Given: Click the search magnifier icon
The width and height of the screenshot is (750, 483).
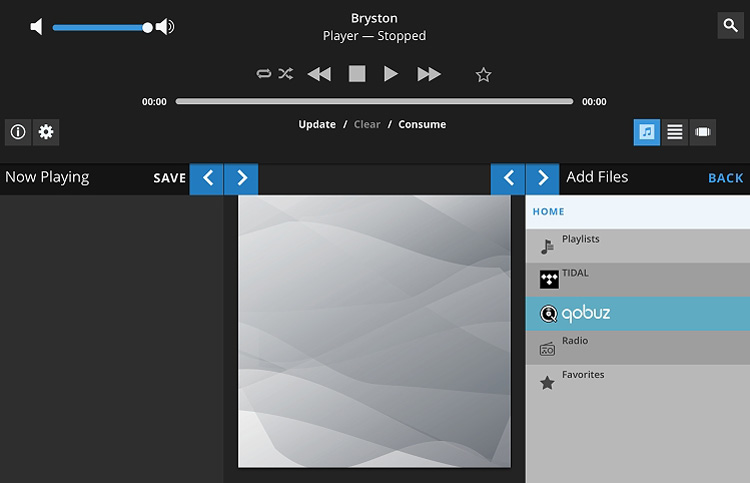Looking at the screenshot, I should pos(730,26).
